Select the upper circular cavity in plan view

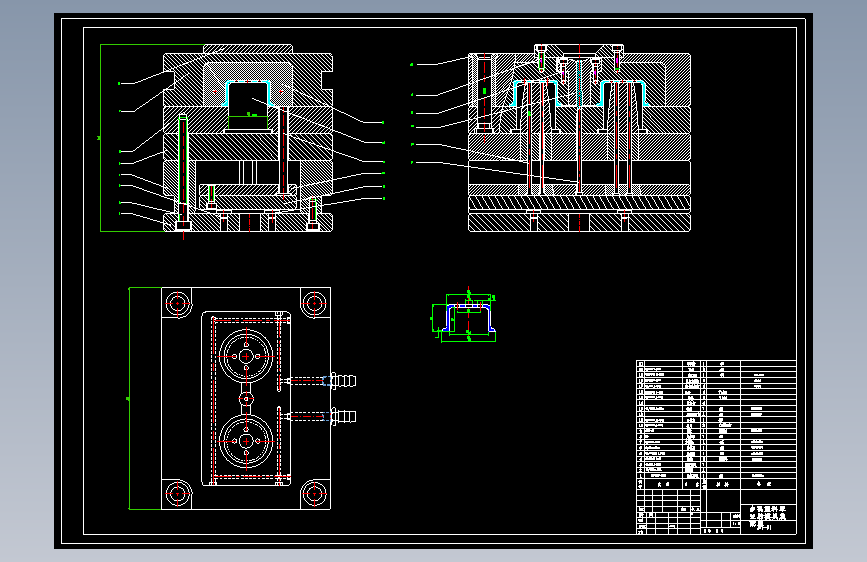246,356
